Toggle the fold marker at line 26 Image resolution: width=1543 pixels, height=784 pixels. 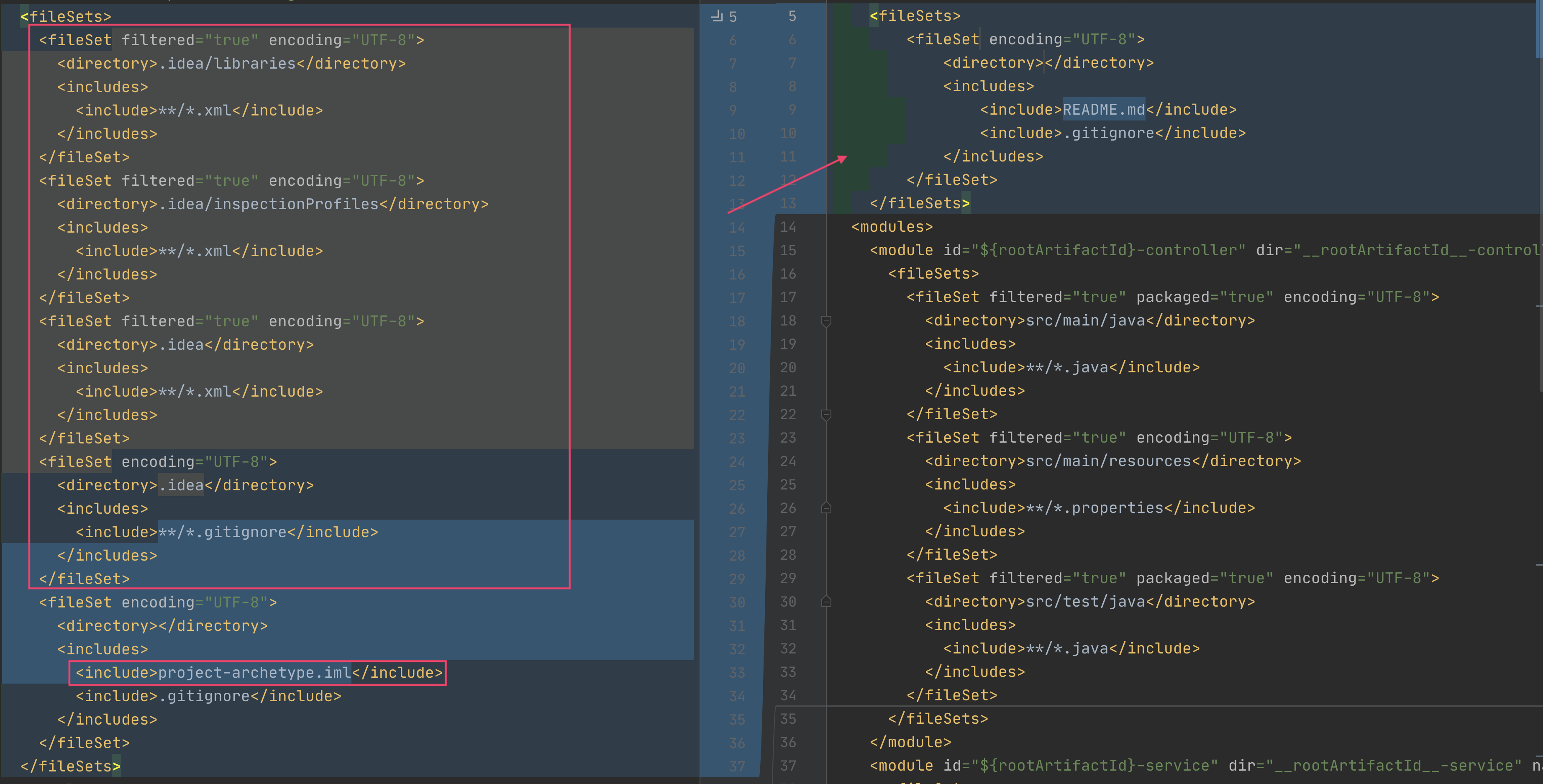(826, 508)
